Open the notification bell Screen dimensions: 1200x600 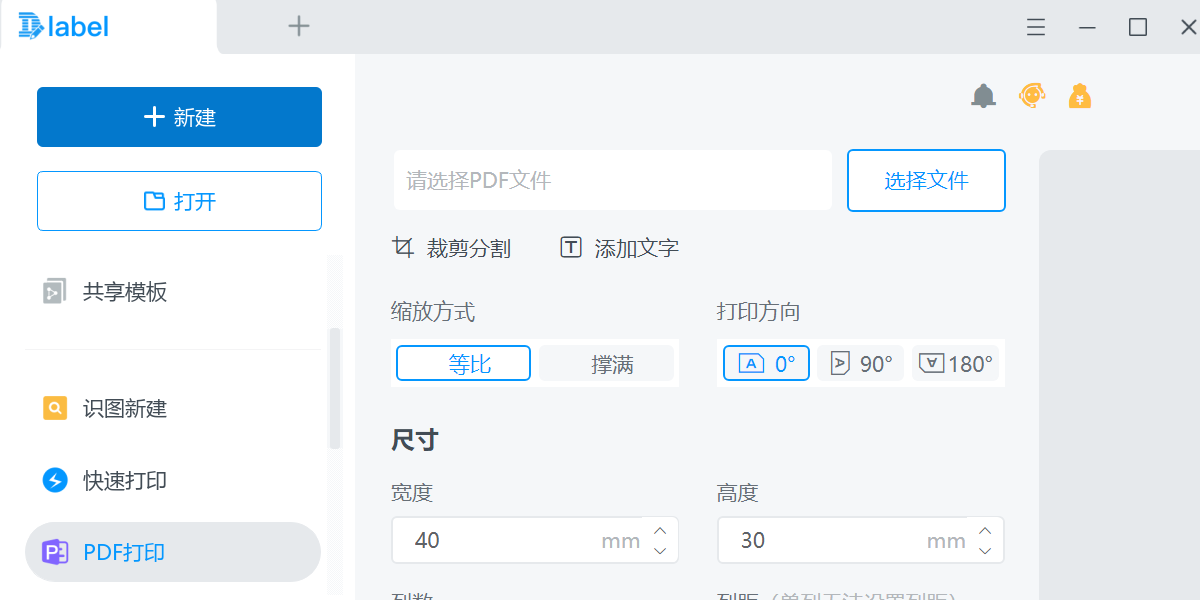click(x=983, y=95)
